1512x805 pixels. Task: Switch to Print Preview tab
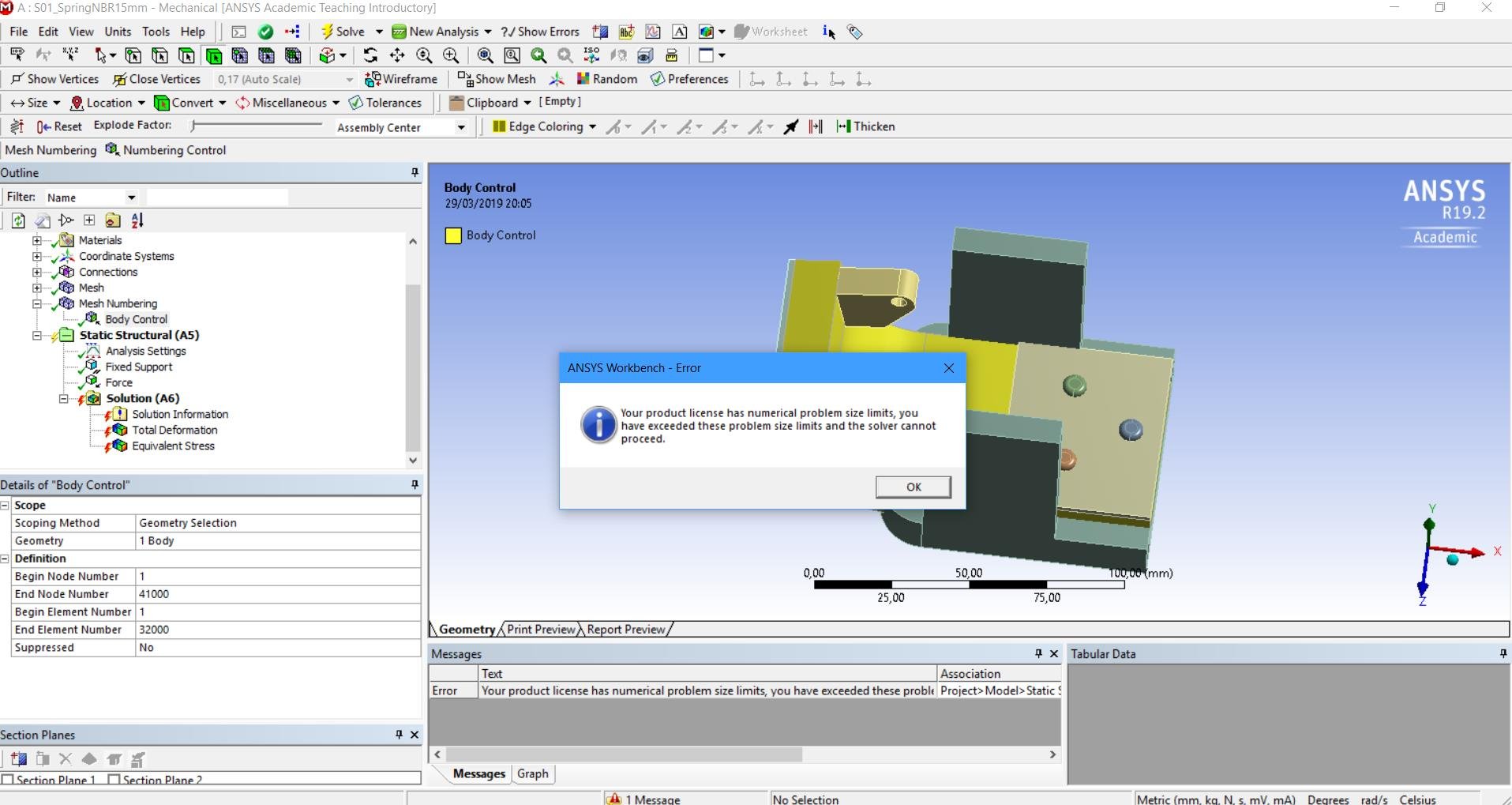(541, 630)
